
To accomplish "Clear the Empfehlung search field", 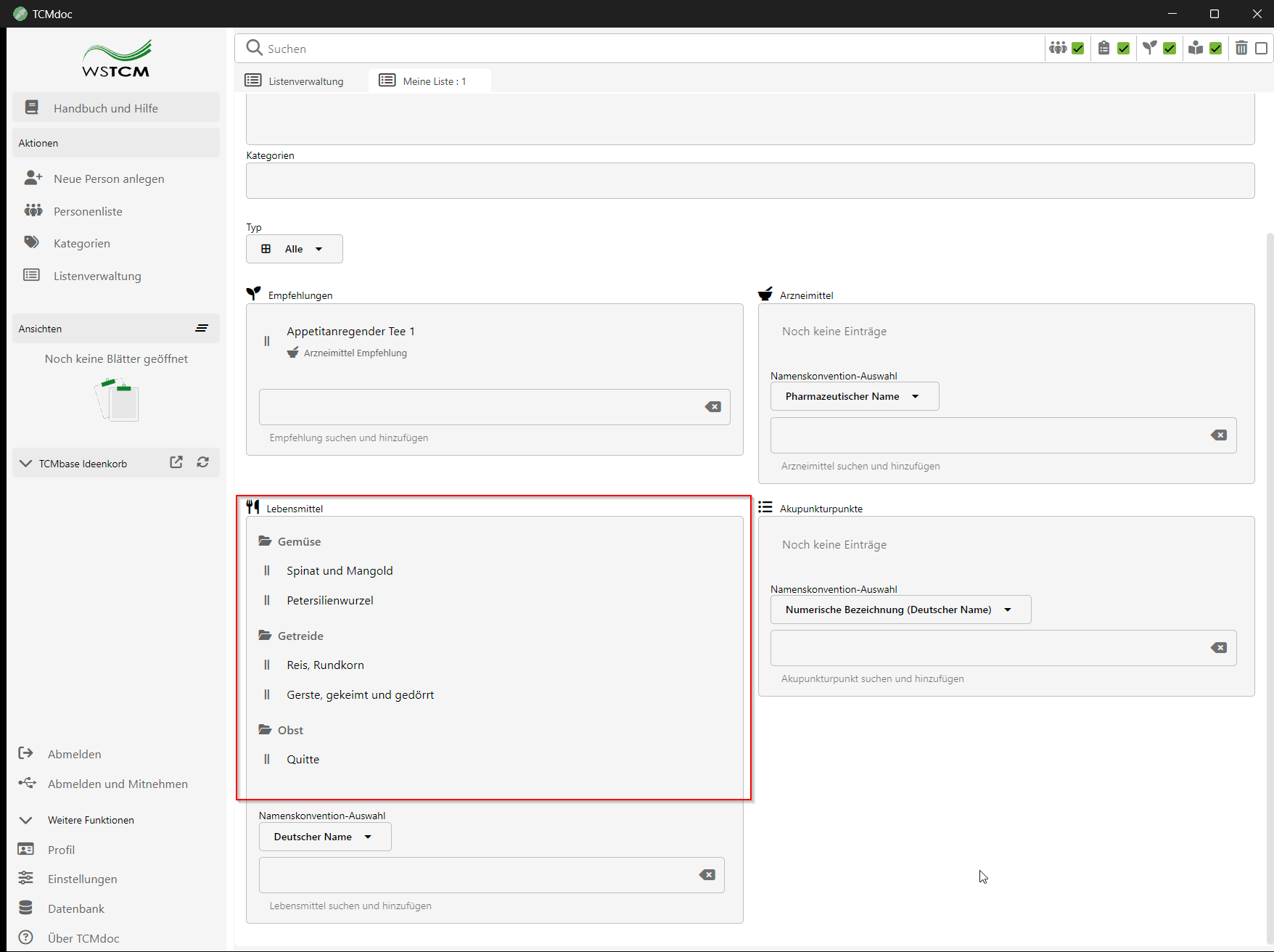I will [x=713, y=407].
